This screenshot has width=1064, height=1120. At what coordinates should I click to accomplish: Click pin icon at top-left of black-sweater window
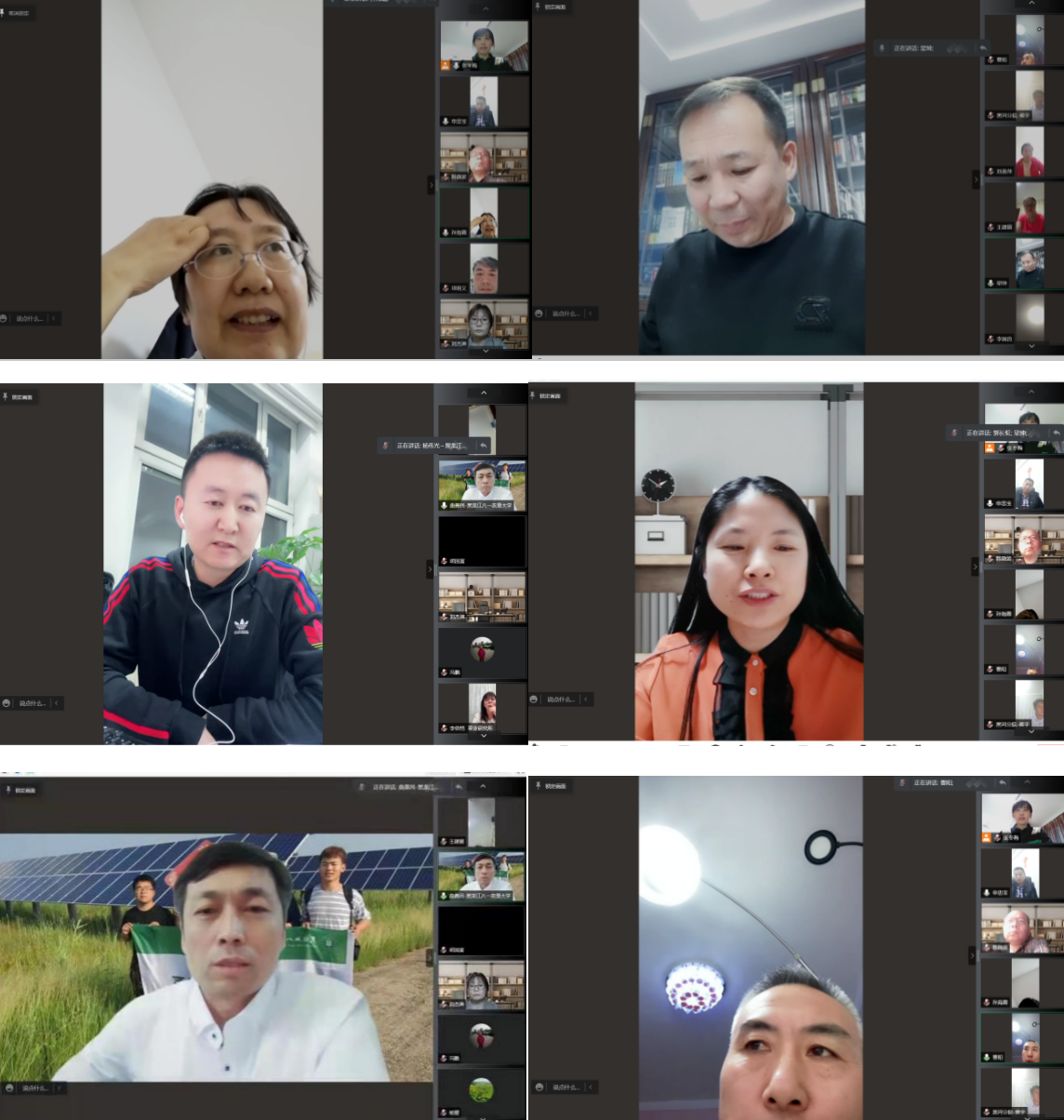point(538,7)
